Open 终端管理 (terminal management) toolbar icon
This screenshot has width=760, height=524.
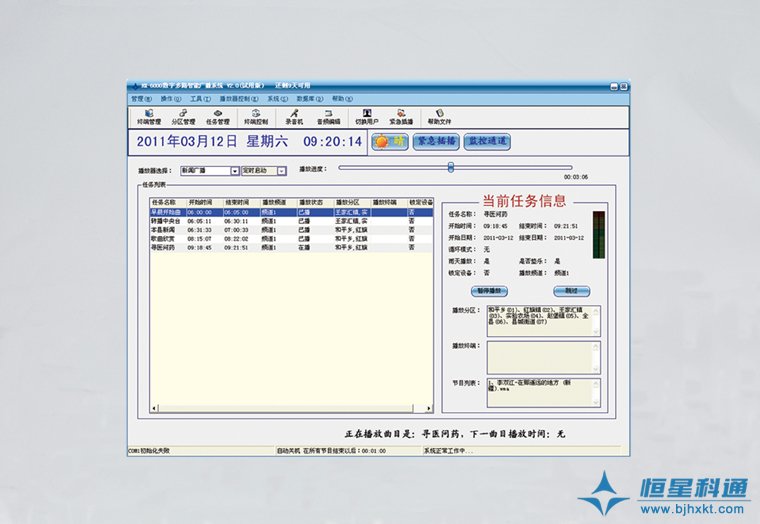click(x=148, y=116)
